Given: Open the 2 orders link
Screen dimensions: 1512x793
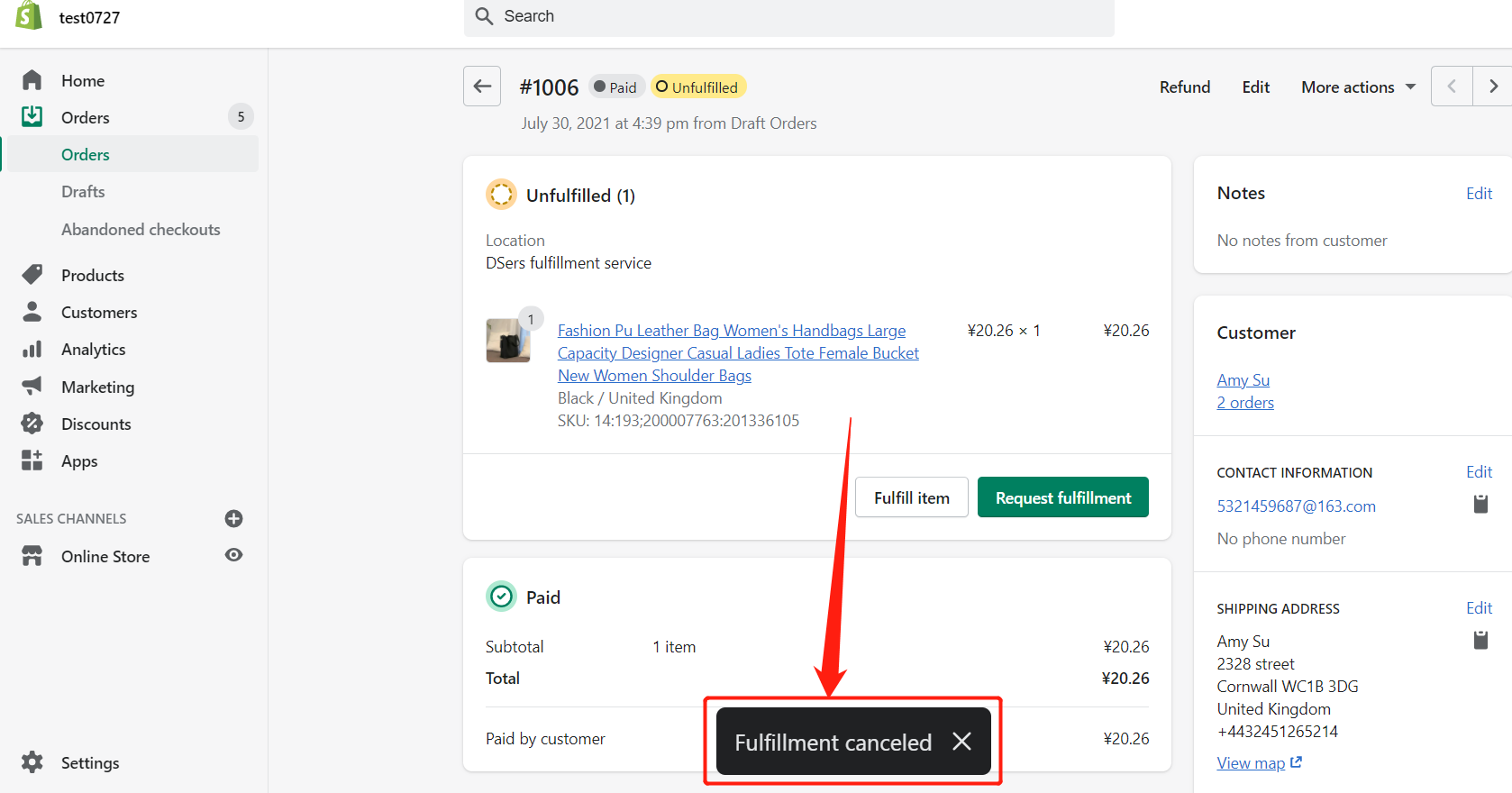Looking at the screenshot, I should (1245, 403).
